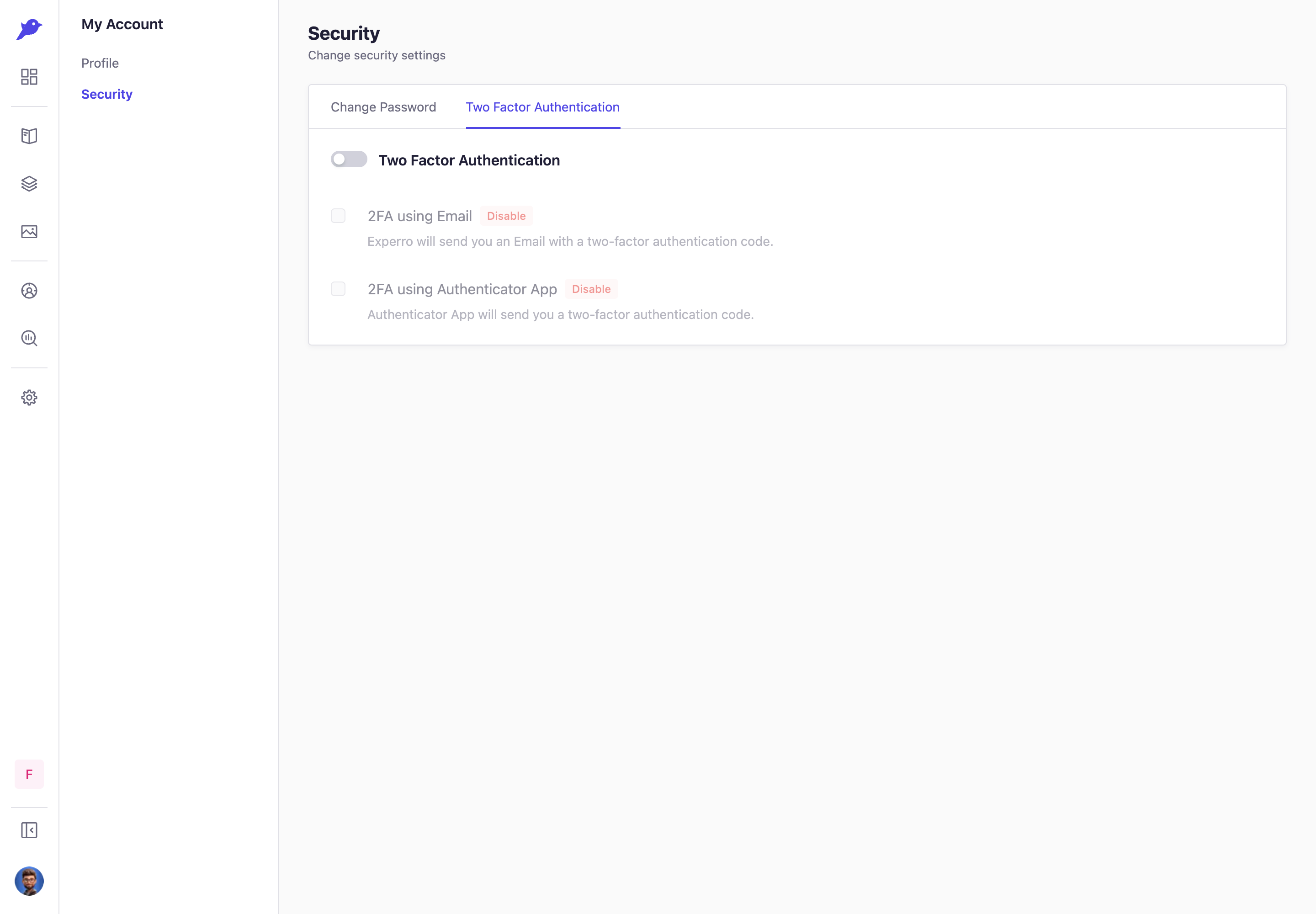
Task: Click the Disable badge beside Email
Action: pos(506,216)
